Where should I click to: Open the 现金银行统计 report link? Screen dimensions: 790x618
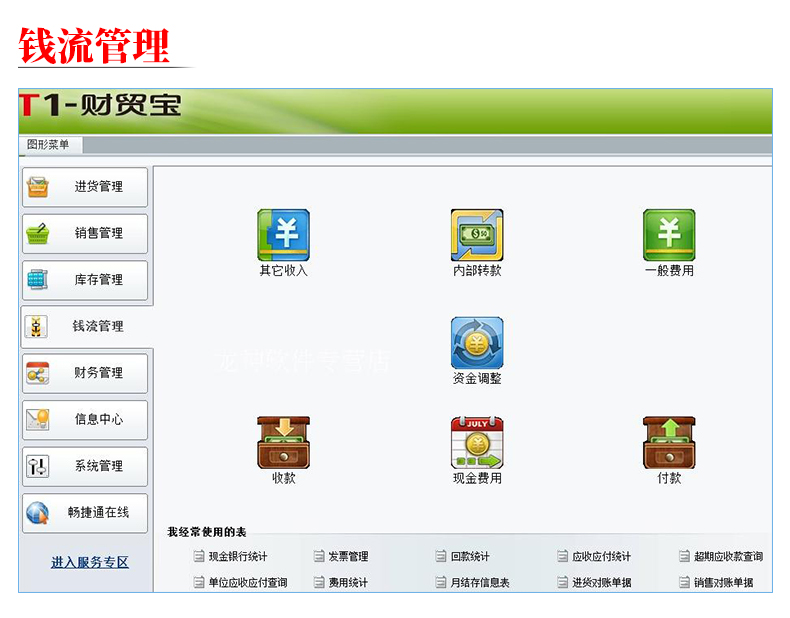(x=238, y=556)
